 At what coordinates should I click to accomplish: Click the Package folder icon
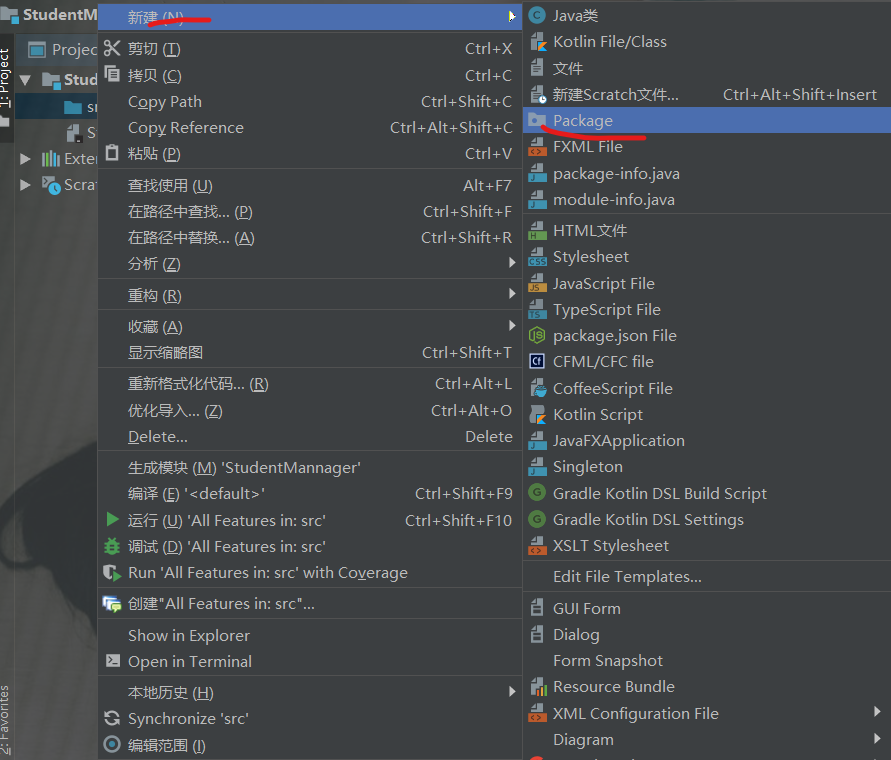click(x=537, y=121)
